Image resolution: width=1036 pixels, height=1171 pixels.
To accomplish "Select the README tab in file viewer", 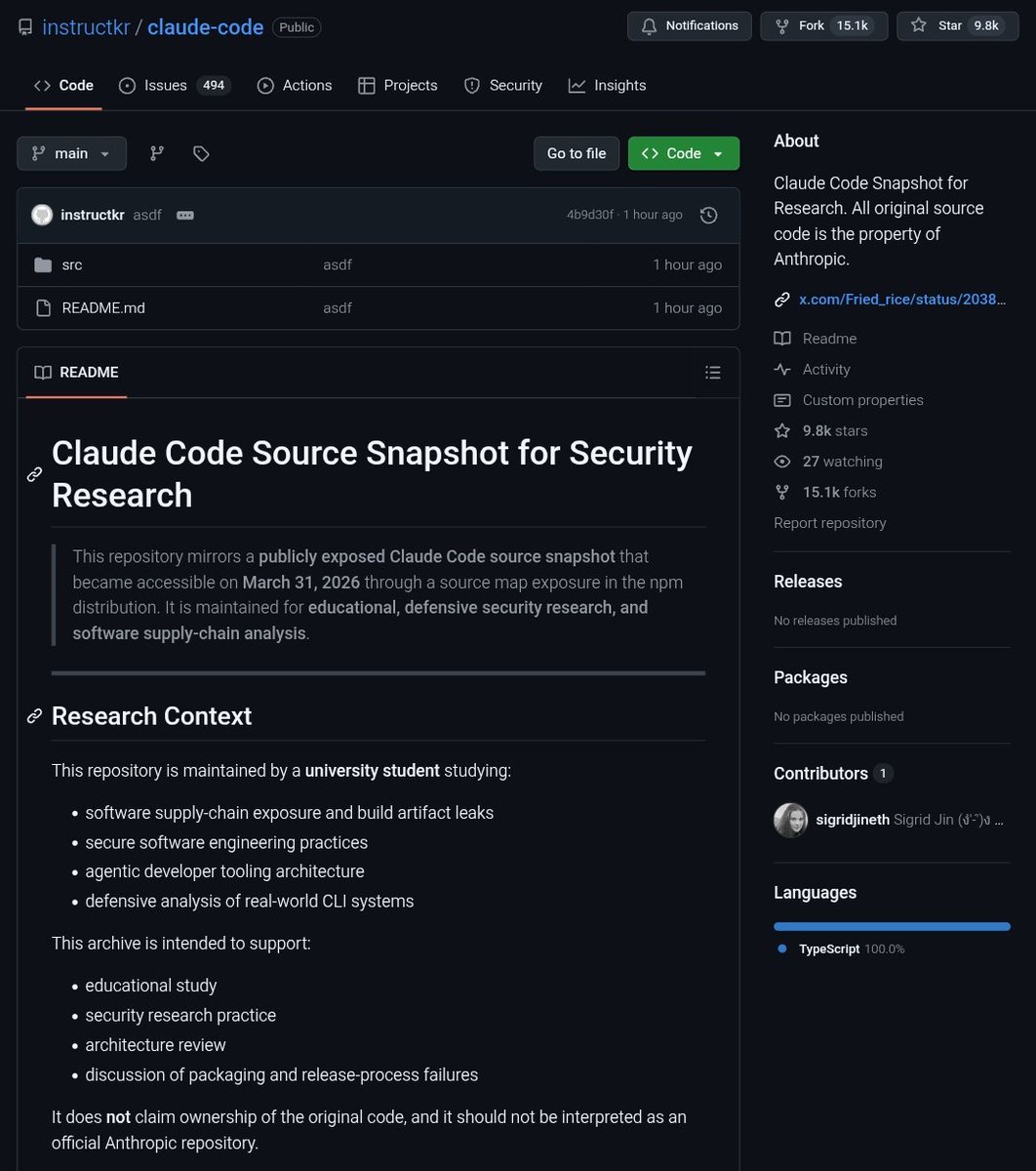I will (76, 372).
